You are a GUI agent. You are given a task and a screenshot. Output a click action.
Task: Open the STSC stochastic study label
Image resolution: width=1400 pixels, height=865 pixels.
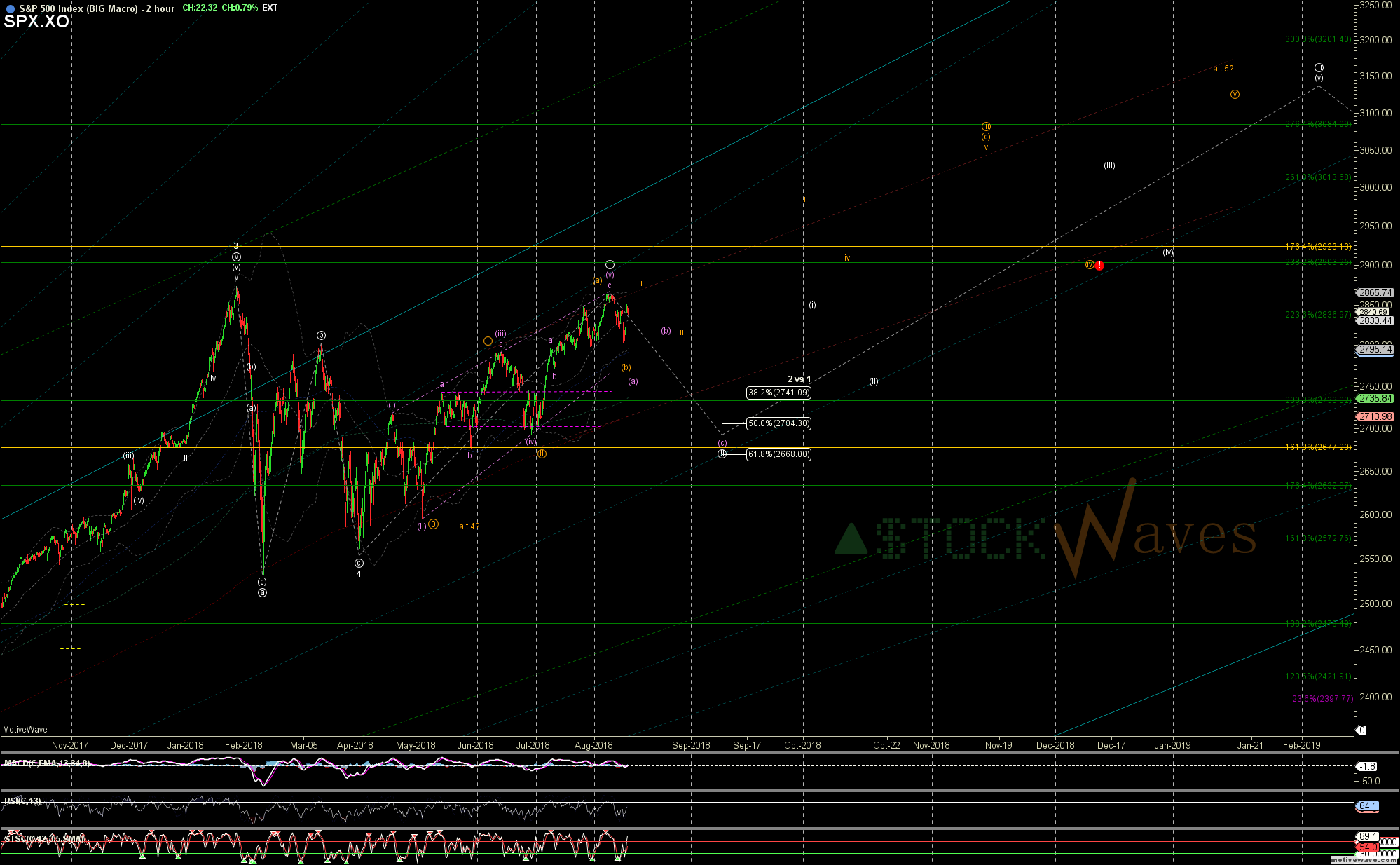pyautogui.click(x=43, y=838)
